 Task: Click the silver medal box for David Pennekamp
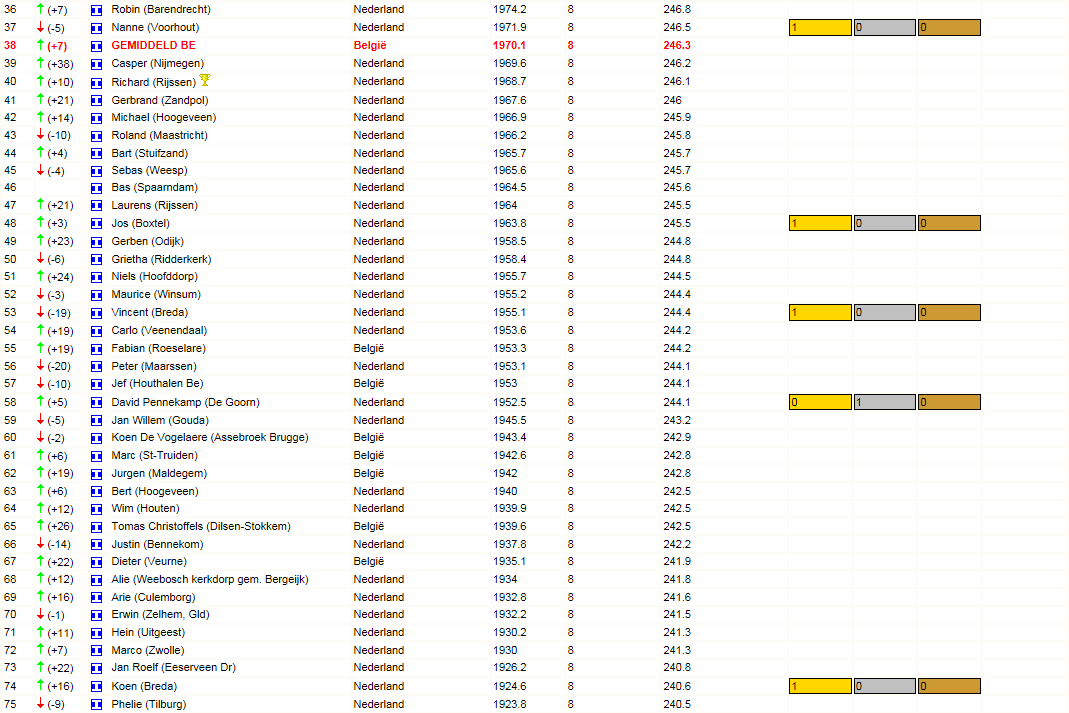[884, 402]
